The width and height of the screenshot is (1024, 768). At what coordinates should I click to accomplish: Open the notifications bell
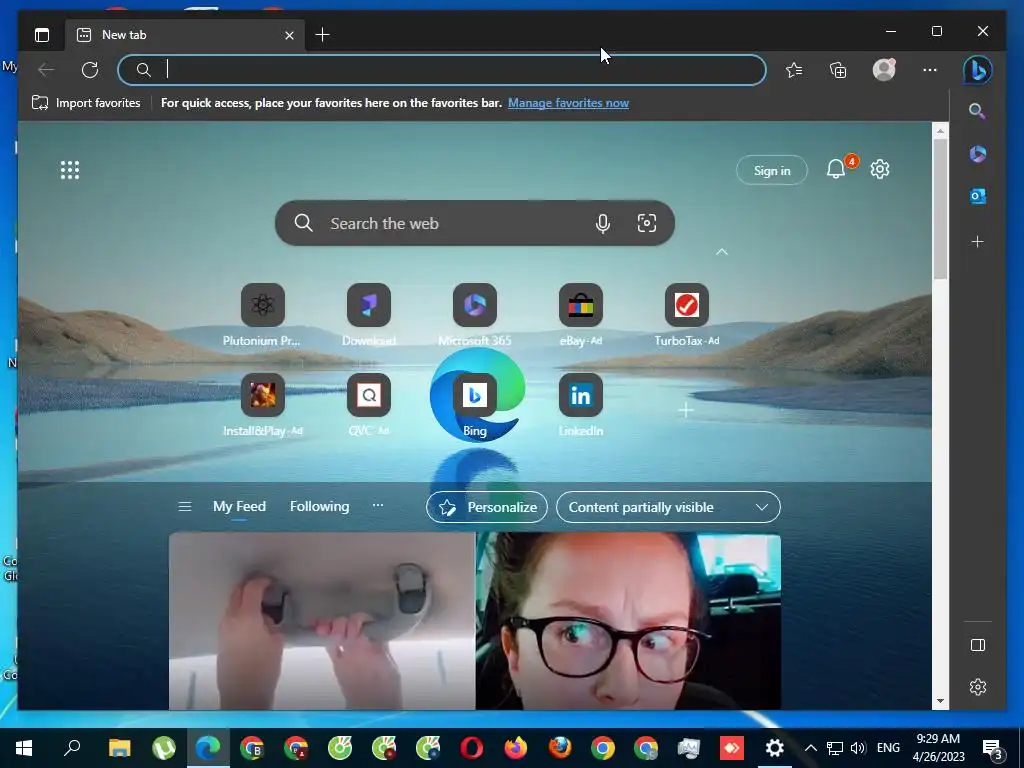click(836, 169)
